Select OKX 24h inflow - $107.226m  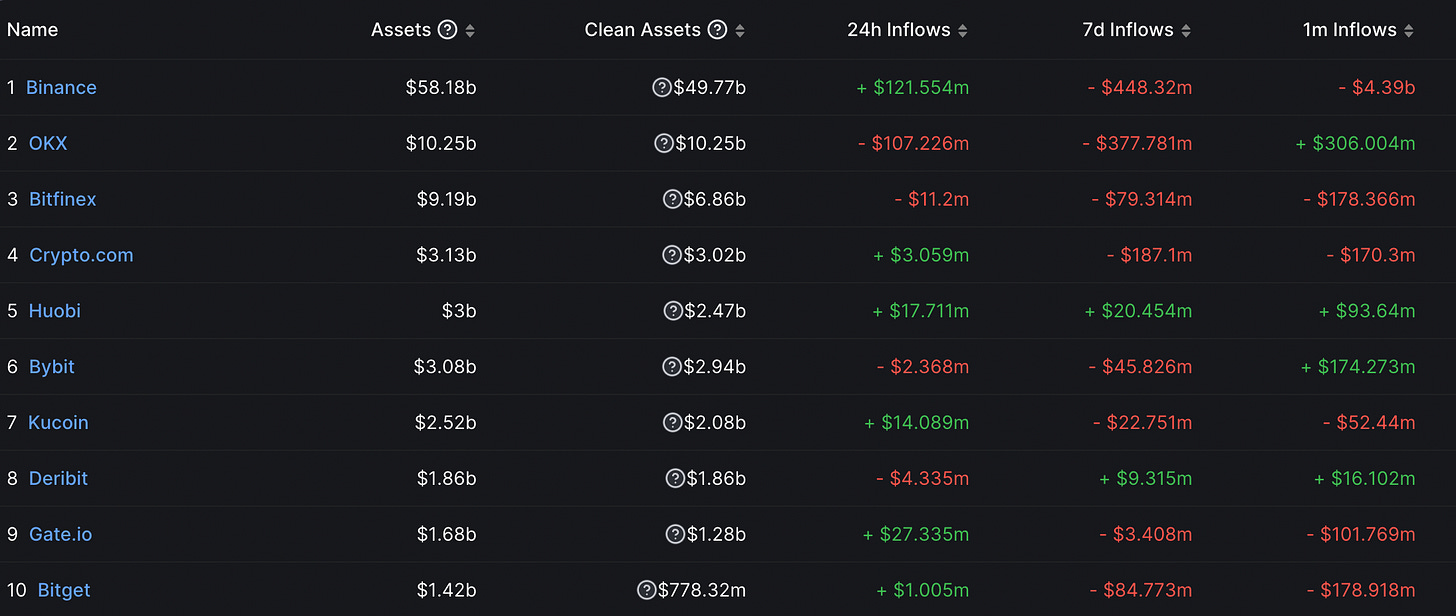(913, 143)
